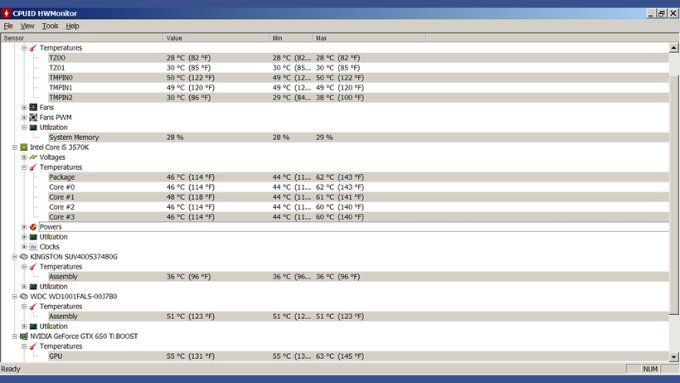Click the Min column header
The height and width of the screenshot is (383, 680).
pos(291,38)
